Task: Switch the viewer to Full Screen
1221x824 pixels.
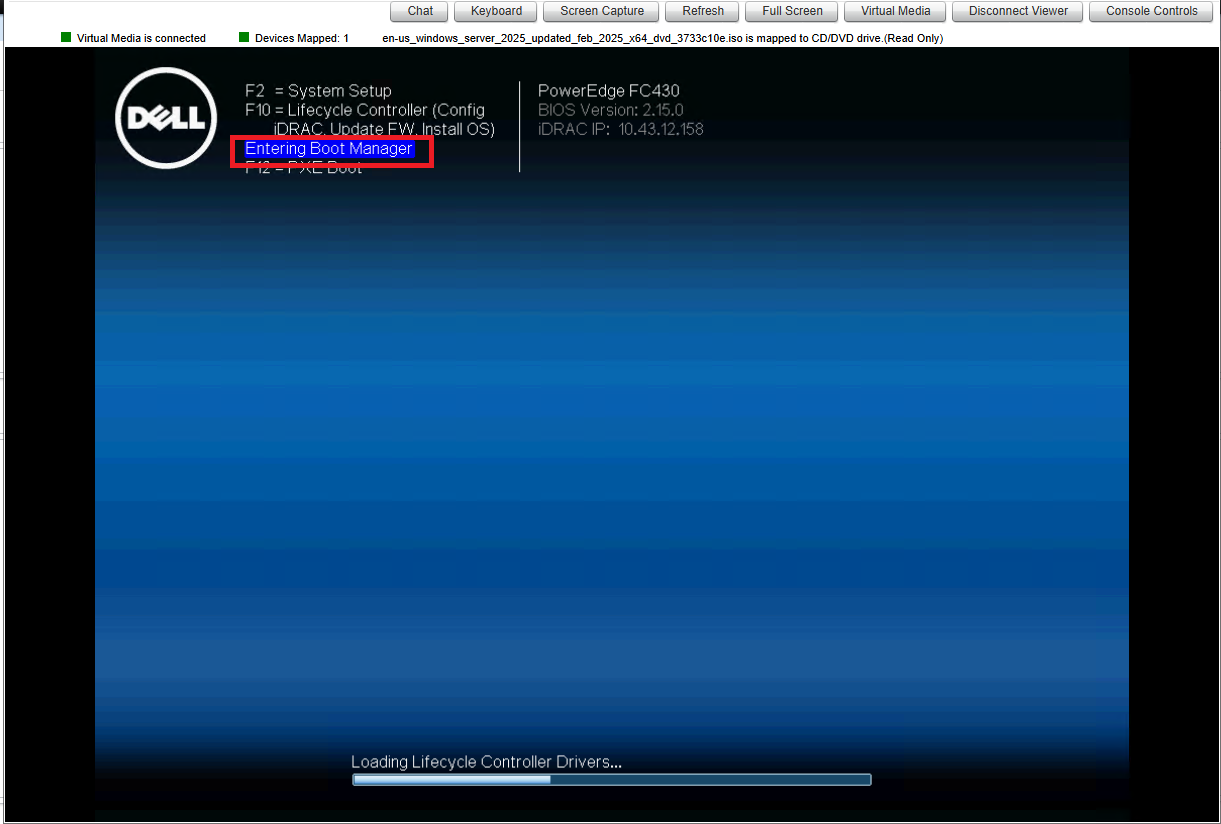Action: click(x=792, y=11)
